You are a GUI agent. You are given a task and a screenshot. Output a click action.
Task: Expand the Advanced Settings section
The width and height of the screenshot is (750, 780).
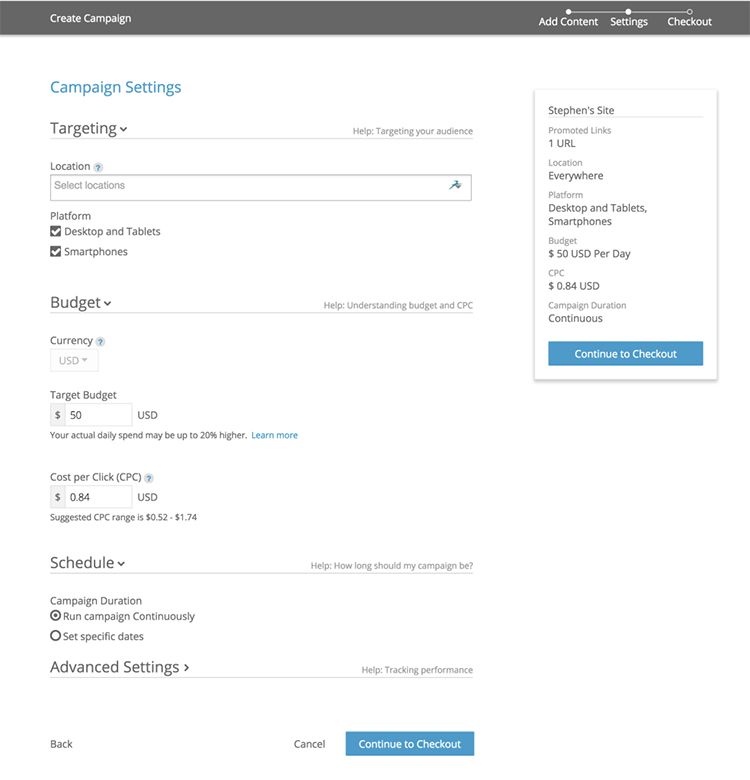119,667
